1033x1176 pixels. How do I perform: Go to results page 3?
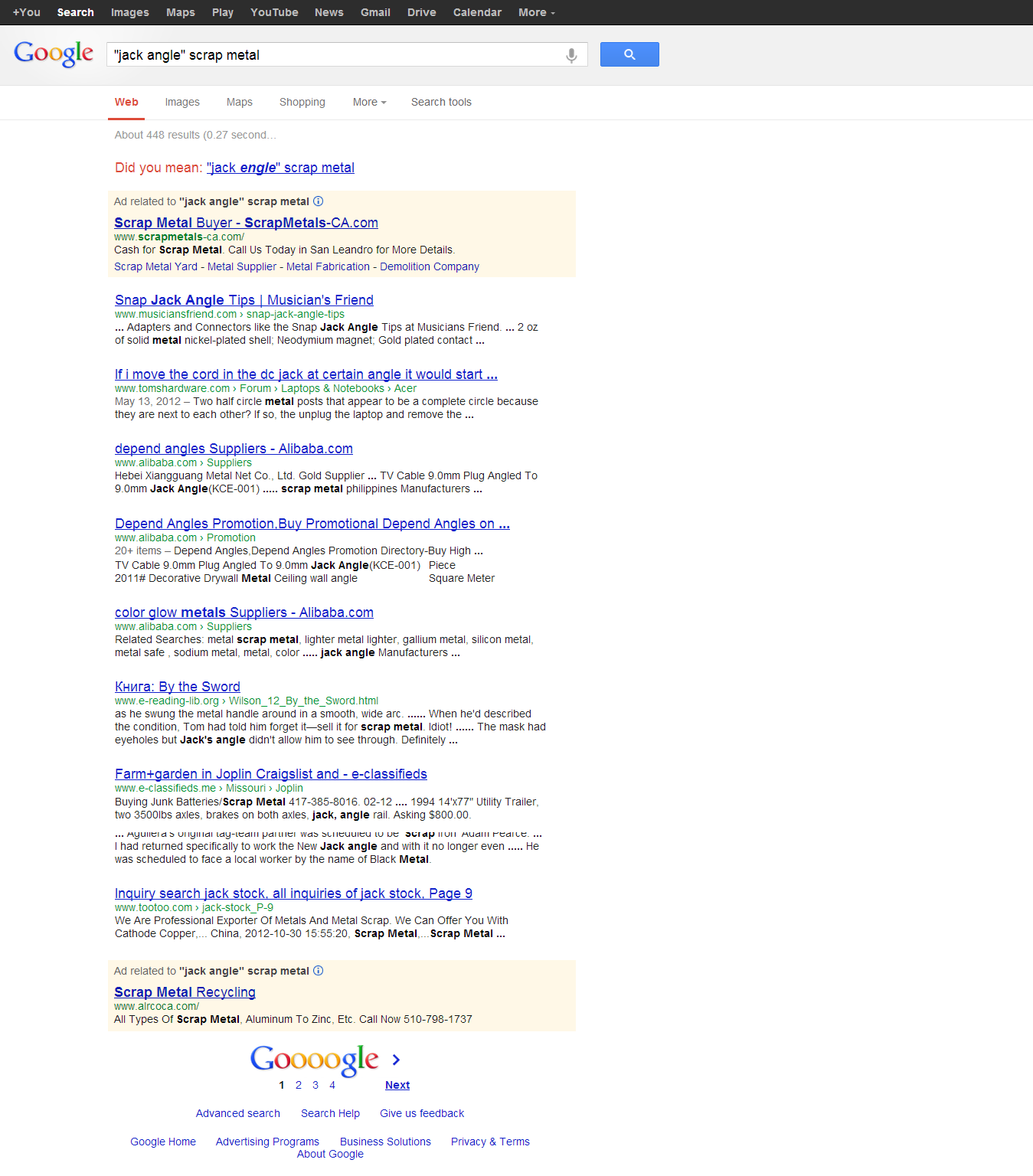pos(315,1085)
